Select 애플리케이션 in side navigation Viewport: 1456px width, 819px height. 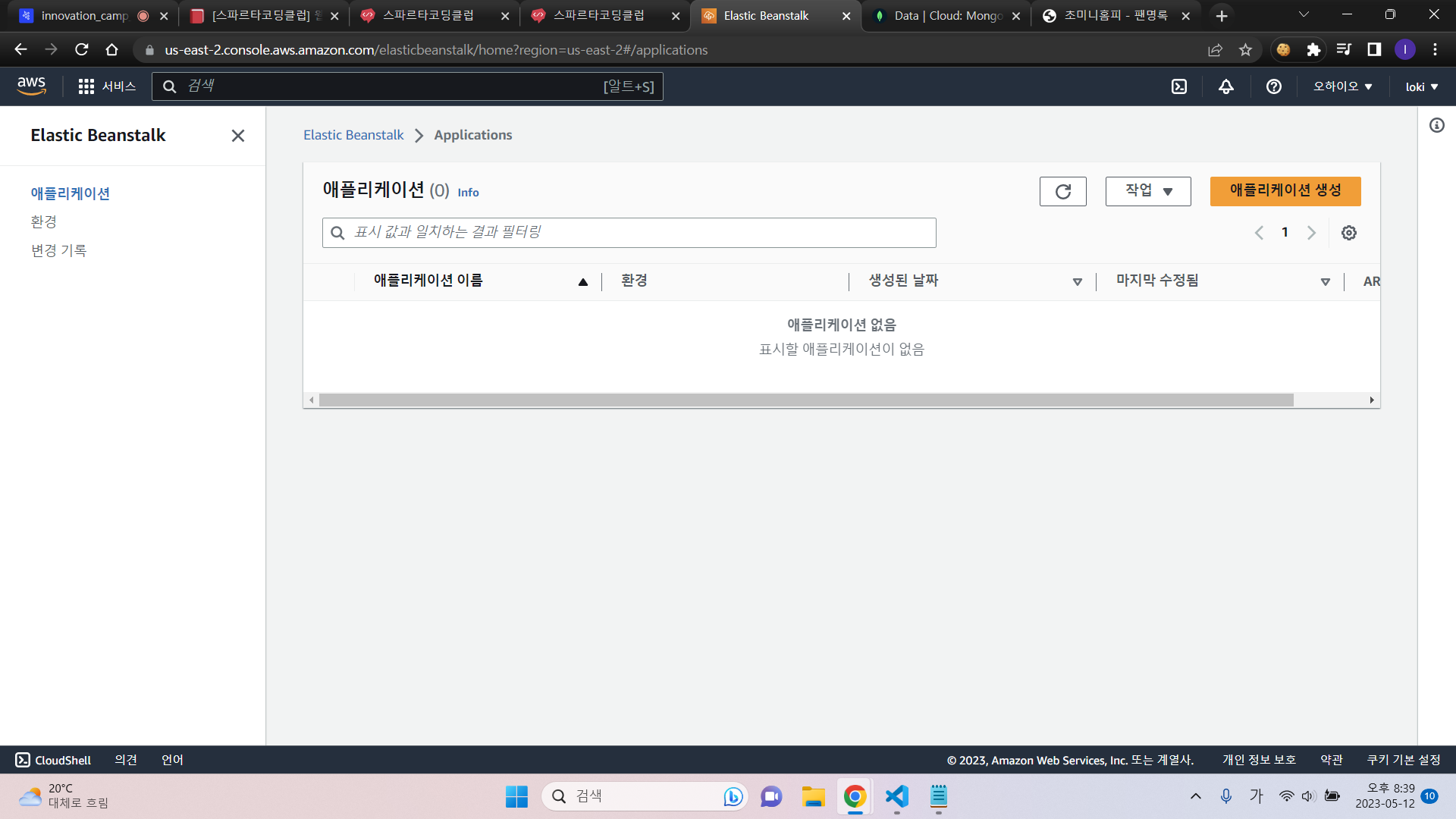71,193
